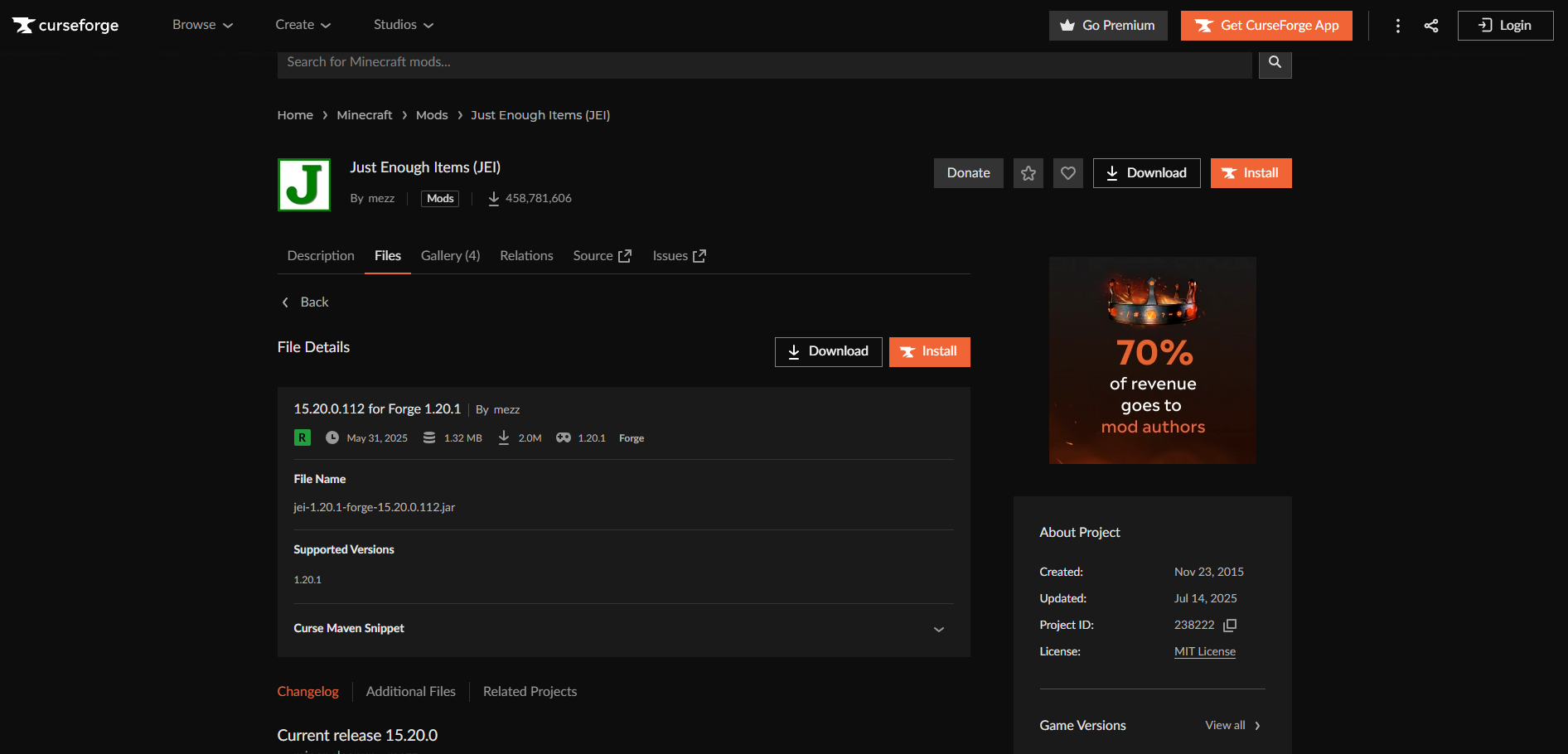The width and height of the screenshot is (1568, 754).
Task: Open the Browse dropdown menu
Action: click(202, 25)
